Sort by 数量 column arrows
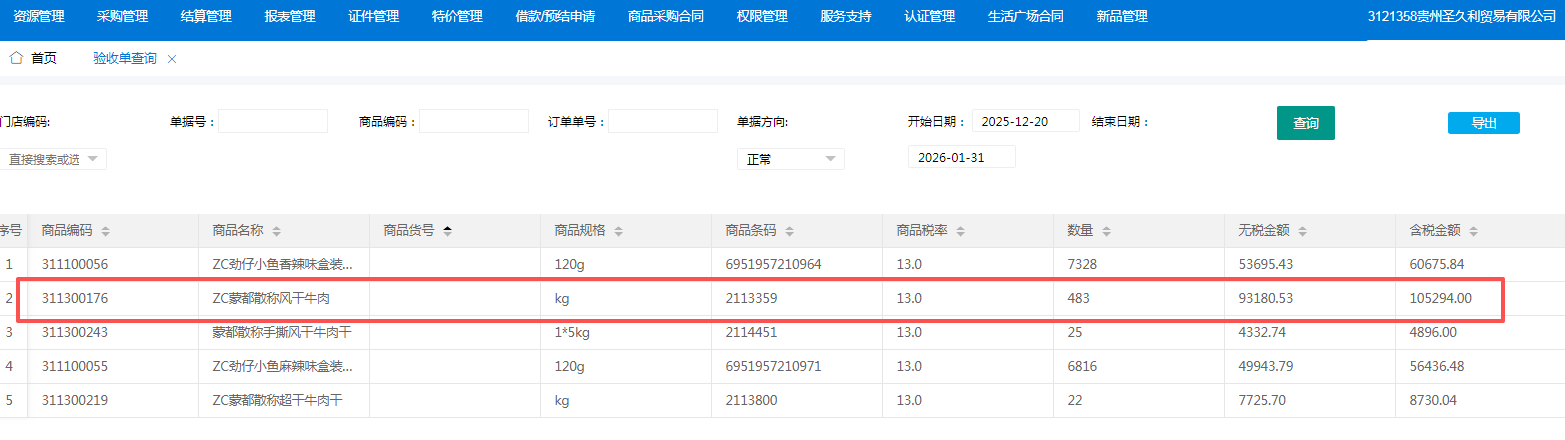The image size is (1565, 440). pos(1106,231)
